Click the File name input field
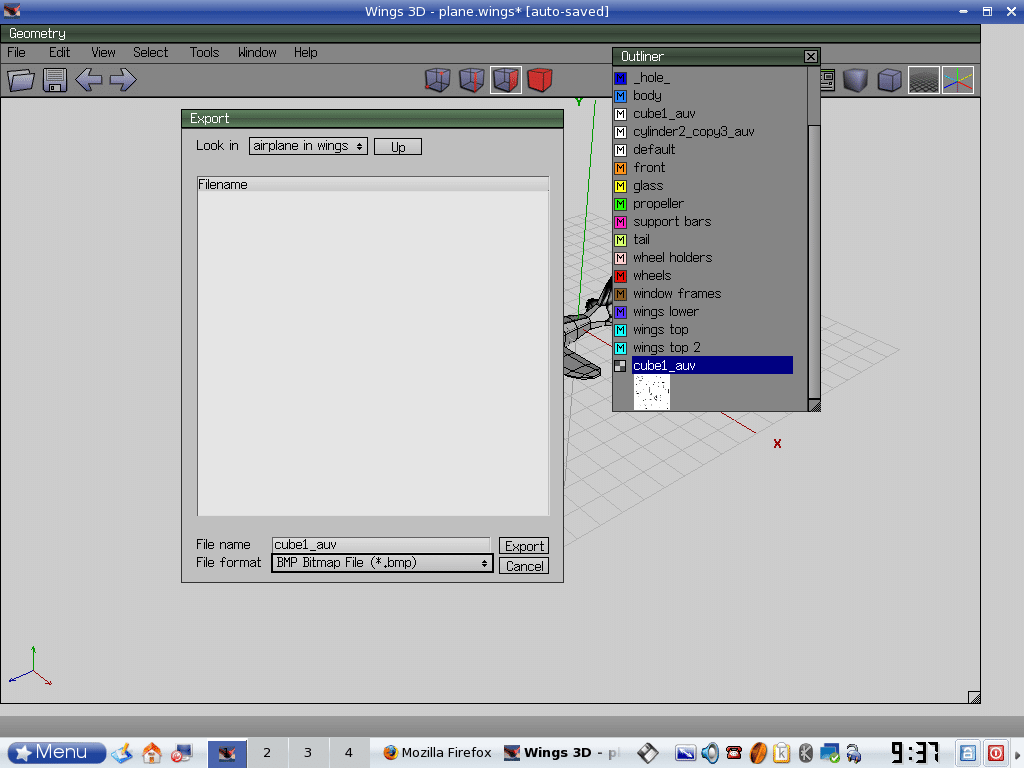1024x768 pixels. [381, 545]
